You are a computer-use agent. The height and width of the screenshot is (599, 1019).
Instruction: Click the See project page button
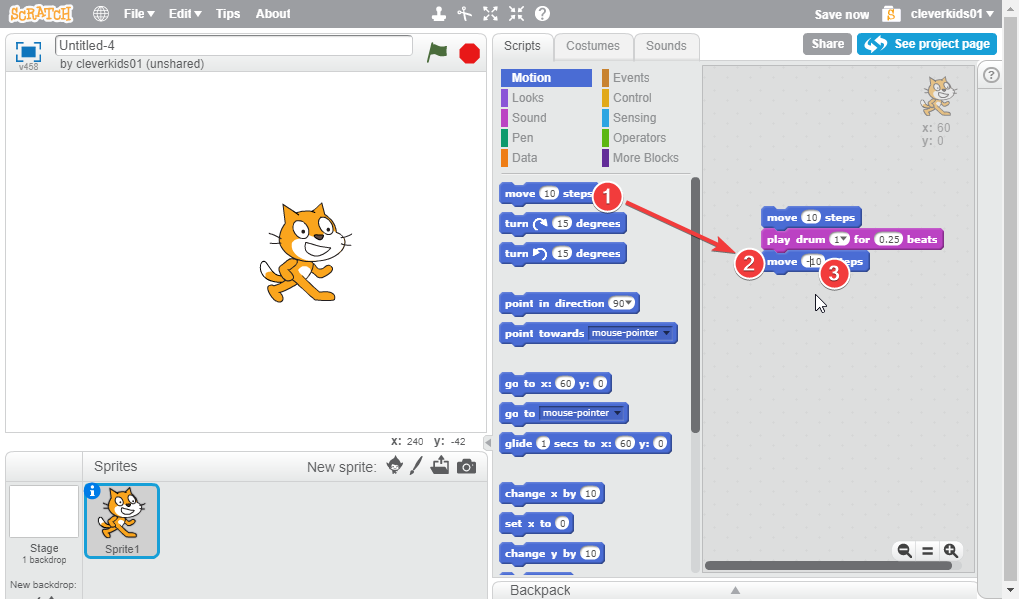pyautogui.click(x=927, y=44)
